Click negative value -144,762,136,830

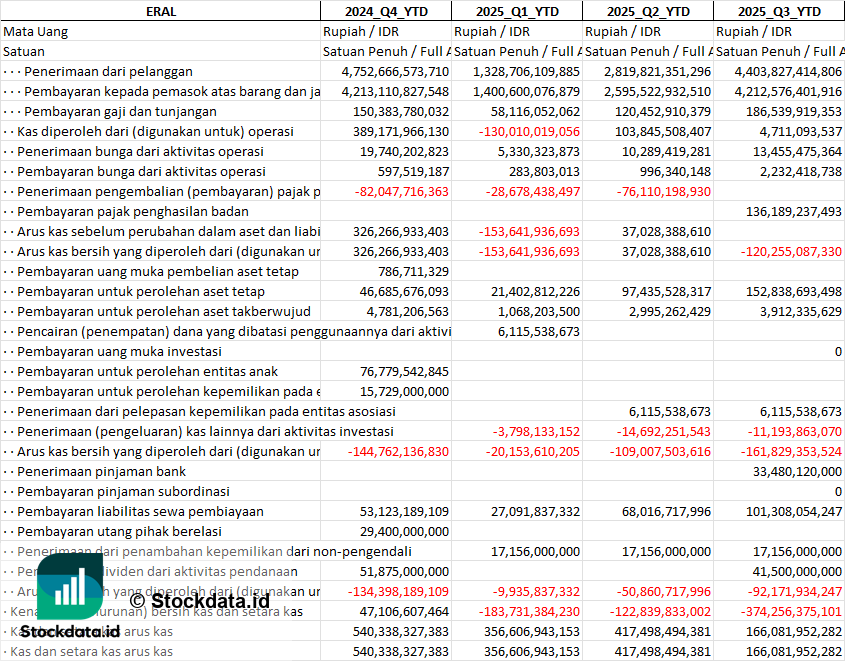point(398,451)
